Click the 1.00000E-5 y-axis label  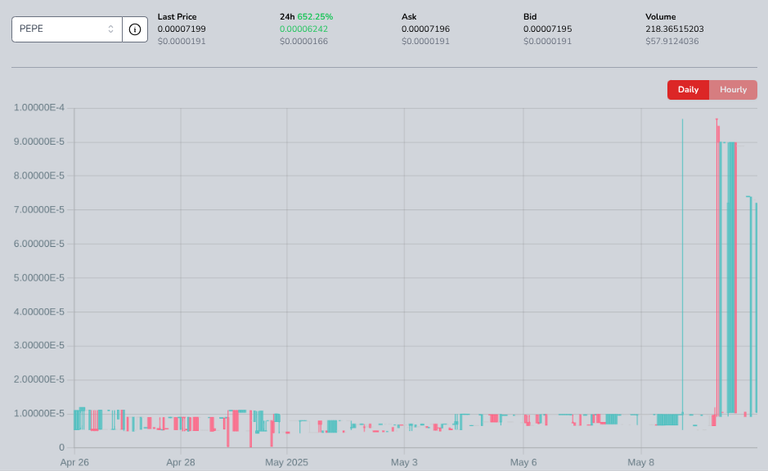pyautogui.click(x=39, y=413)
